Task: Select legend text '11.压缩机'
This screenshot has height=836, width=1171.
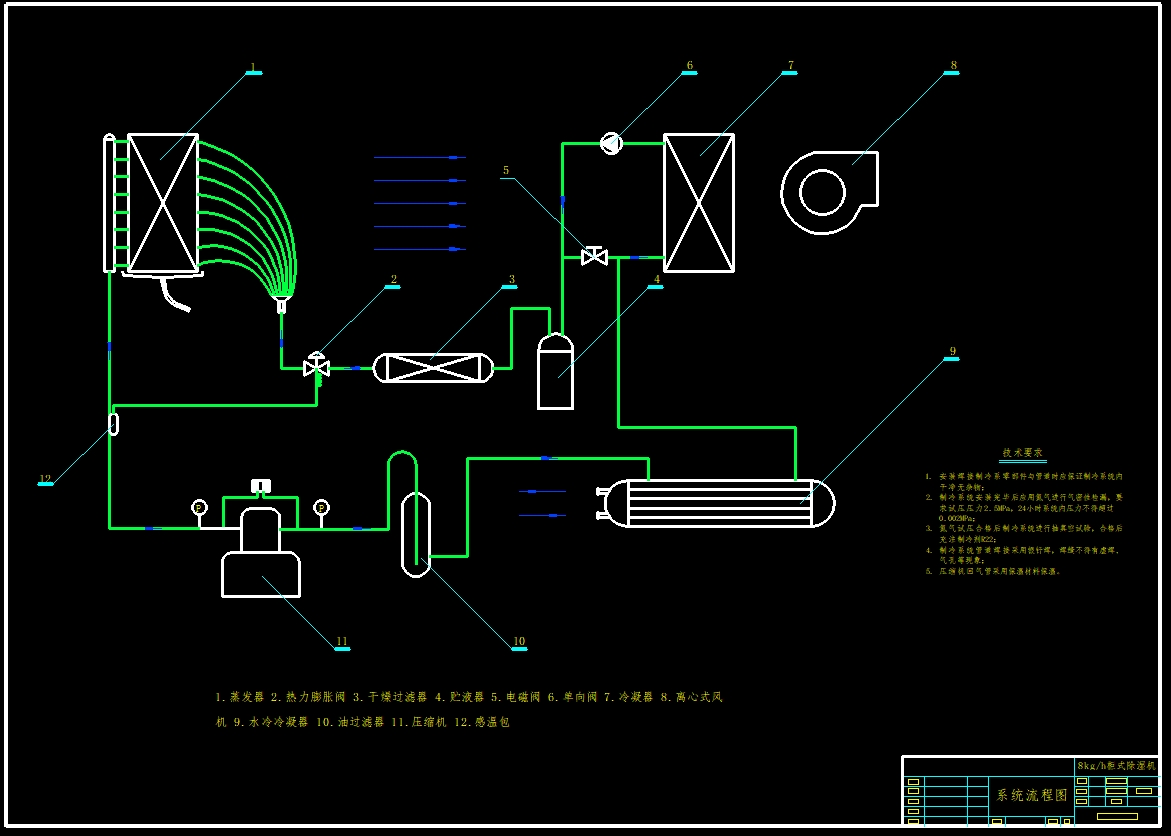Action: click(419, 722)
